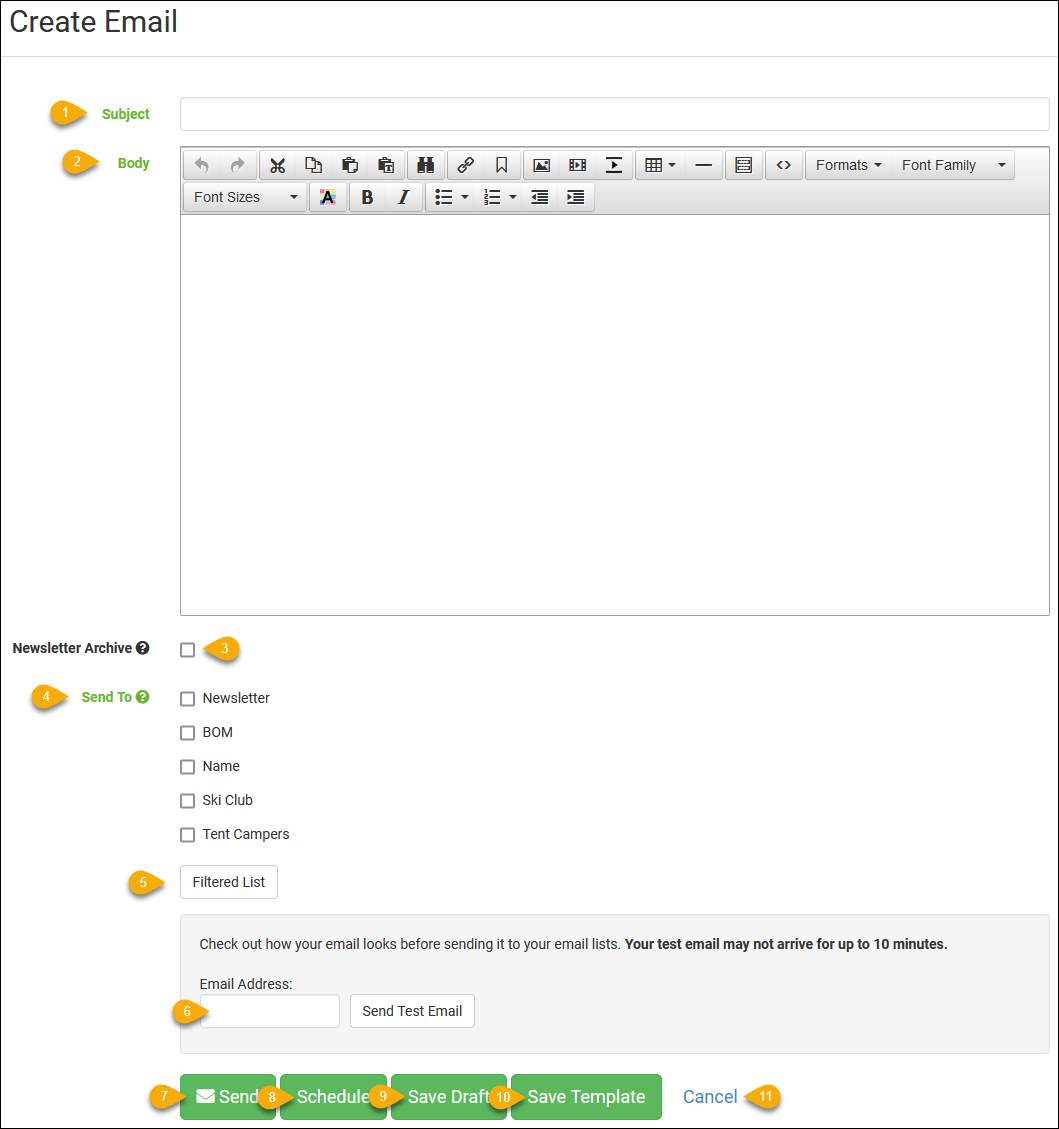Image resolution: width=1059 pixels, height=1129 pixels.
Task: Open the Filtered List button
Action: click(x=229, y=882)
